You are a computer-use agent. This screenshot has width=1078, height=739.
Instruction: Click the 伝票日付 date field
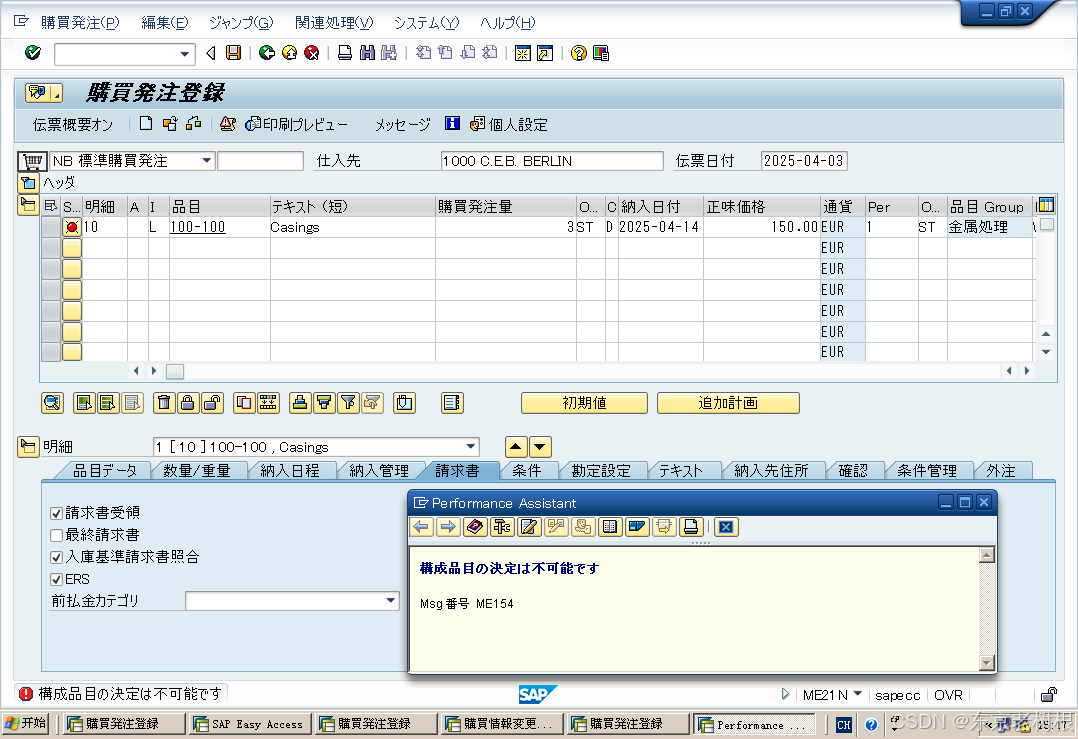click(804, 161)
